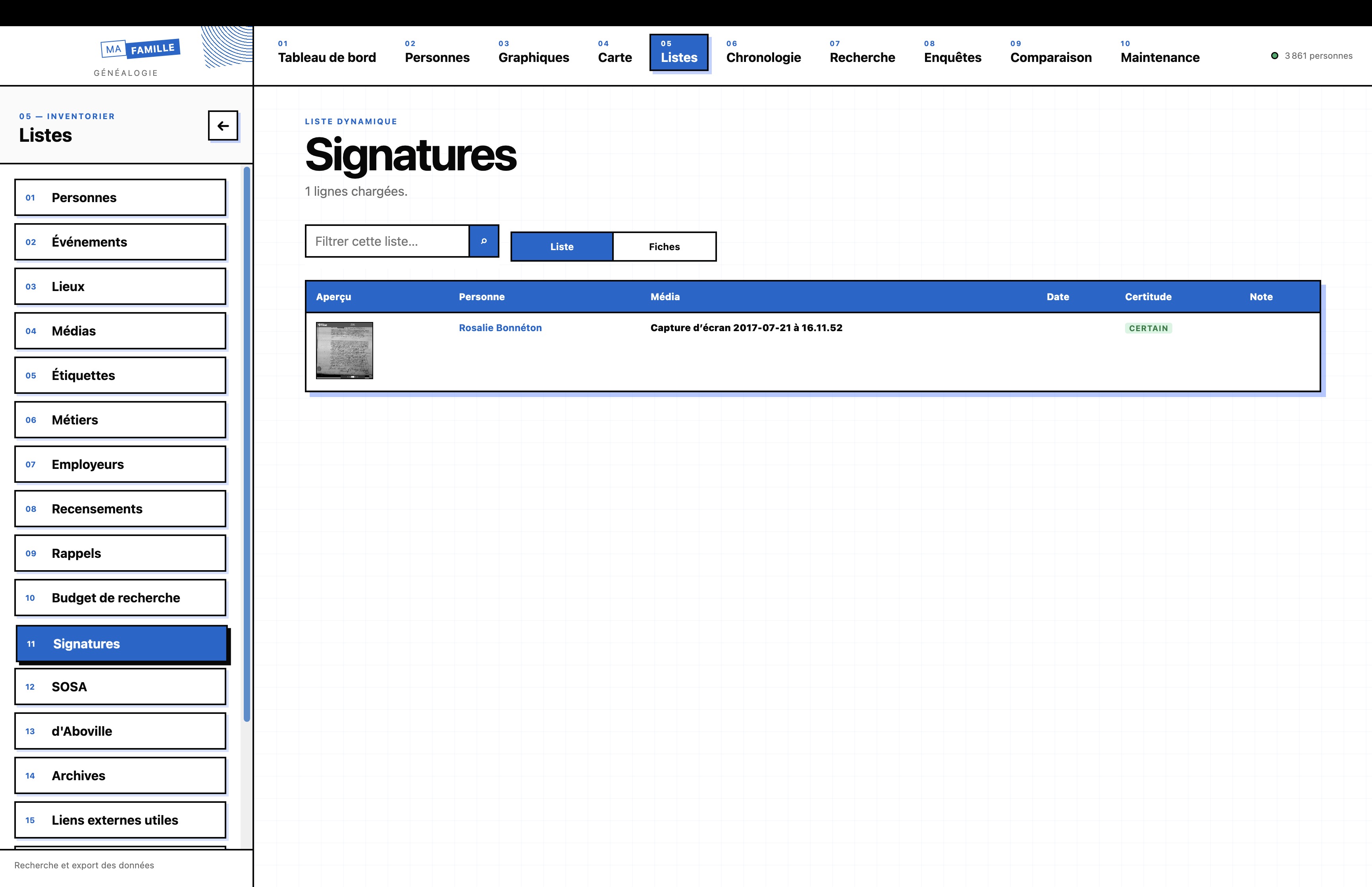Image resolution: width=1372 pixels, height=887 pixels.
Task: Open Liens externes utiles list
Action: tap(120, 820)
